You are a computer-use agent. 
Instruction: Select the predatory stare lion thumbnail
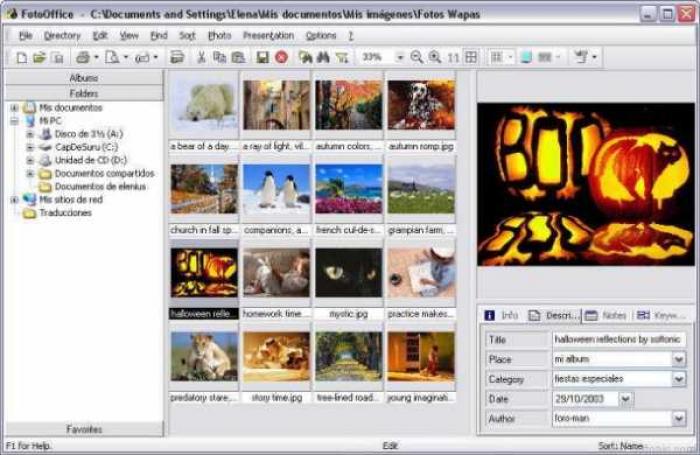click(x=204, y=356)
